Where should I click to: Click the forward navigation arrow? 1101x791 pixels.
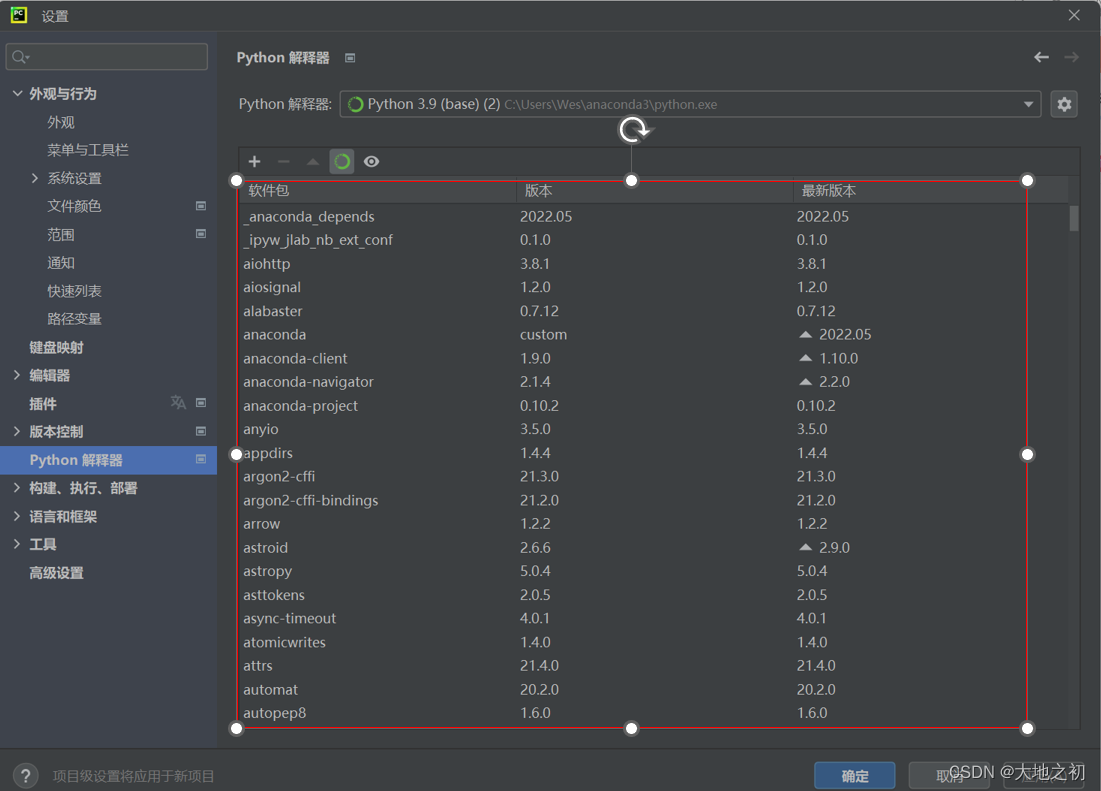tap(1072, 58)
